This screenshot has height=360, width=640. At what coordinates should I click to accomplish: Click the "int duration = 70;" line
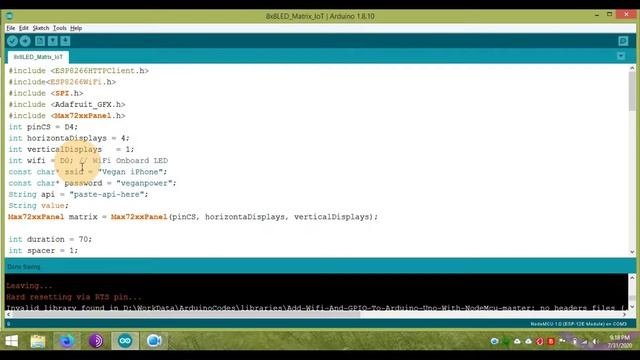[x=50, y=239]
